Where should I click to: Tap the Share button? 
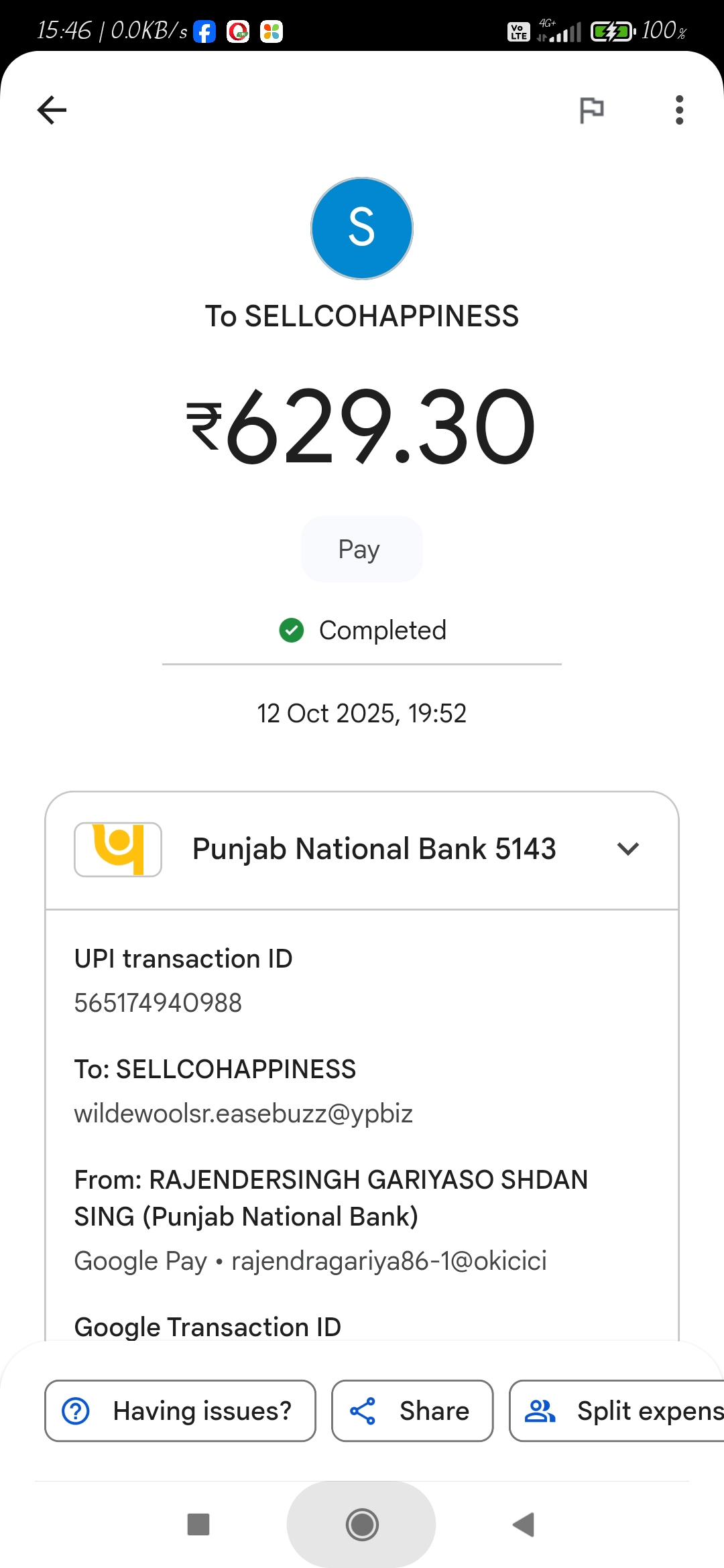tap(412, 1411)
